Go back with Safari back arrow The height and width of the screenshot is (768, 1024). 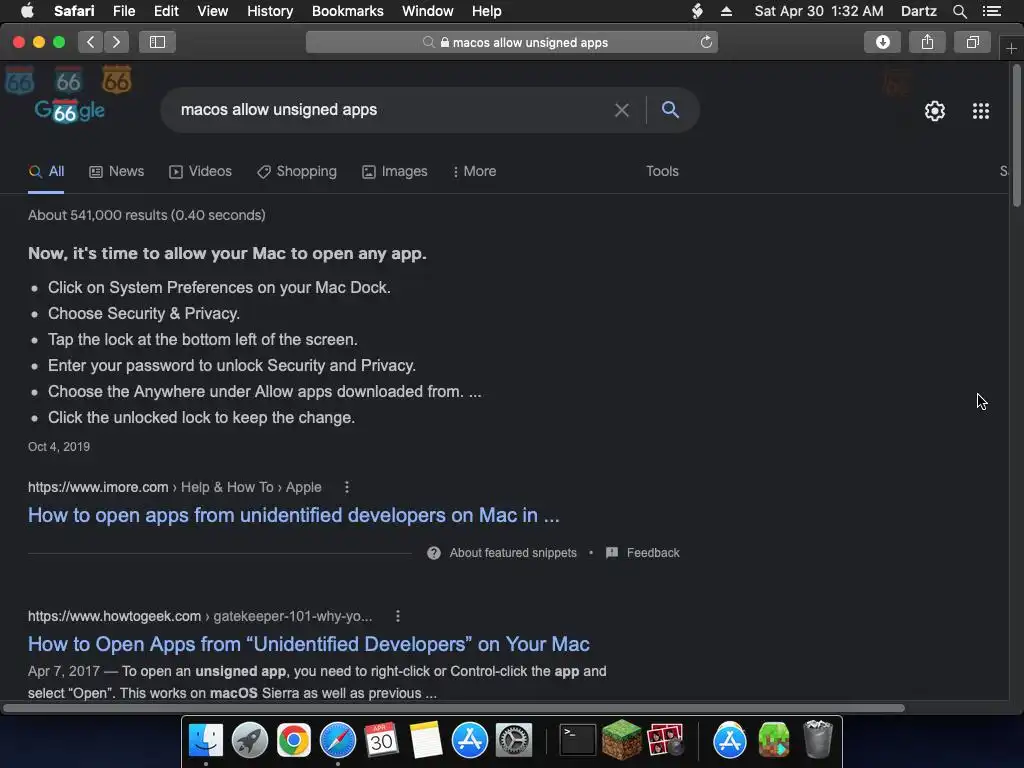(x=91, y=42)
